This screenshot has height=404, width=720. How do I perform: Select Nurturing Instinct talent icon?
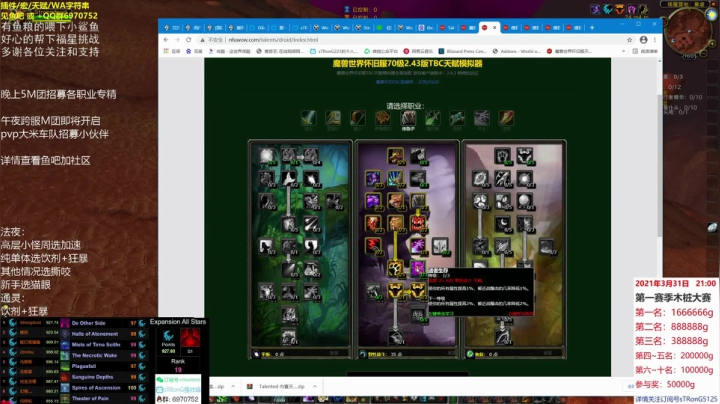440,247
